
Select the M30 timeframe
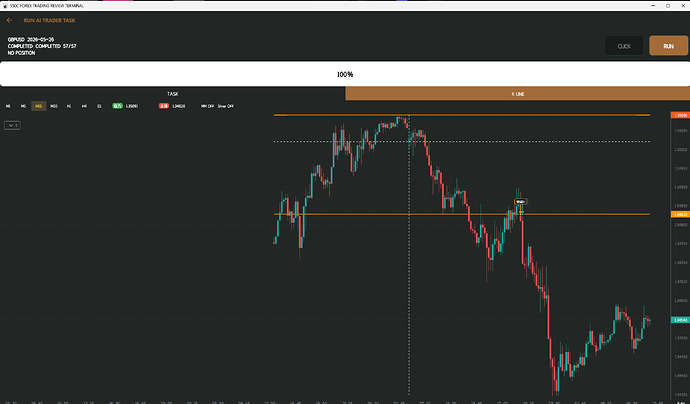(54, 106)
